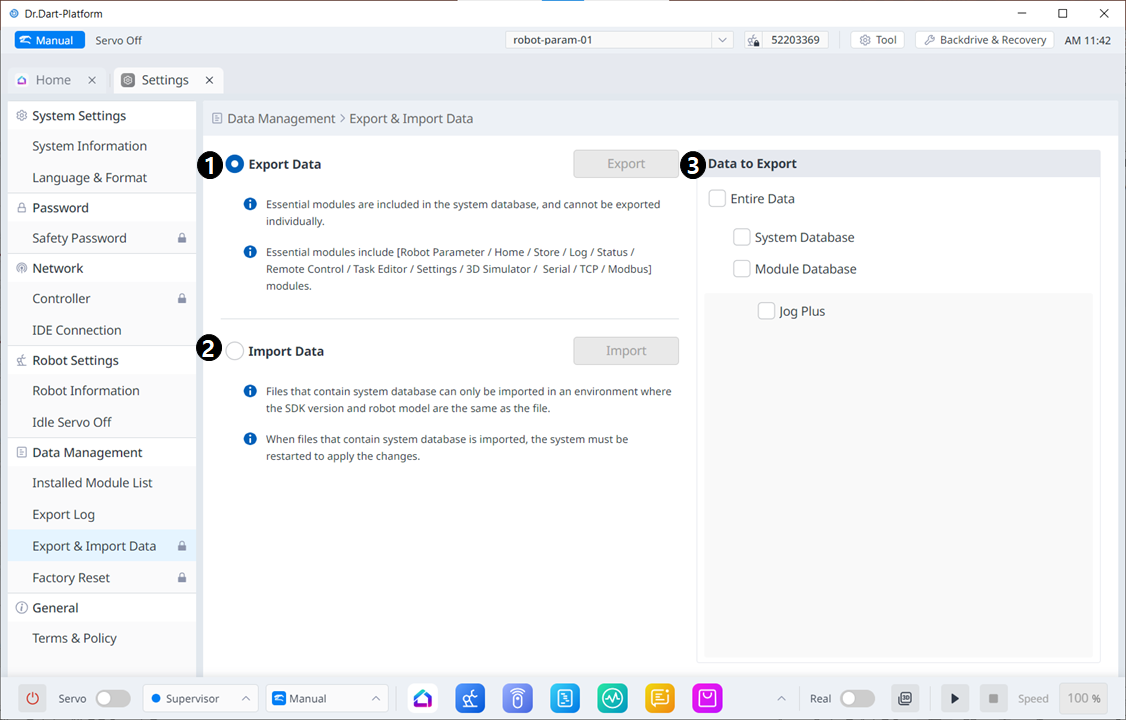Open Installed Module List in sidebar
This screenshot has width=1126, height=720.
coord(92,483)
